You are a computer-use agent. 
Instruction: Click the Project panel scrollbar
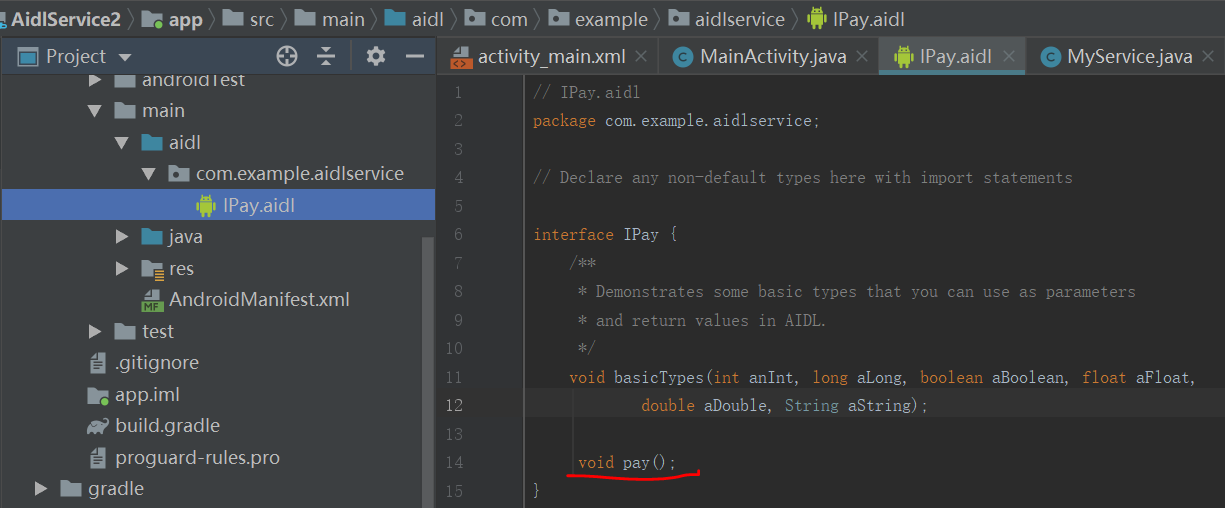[429, 370]
